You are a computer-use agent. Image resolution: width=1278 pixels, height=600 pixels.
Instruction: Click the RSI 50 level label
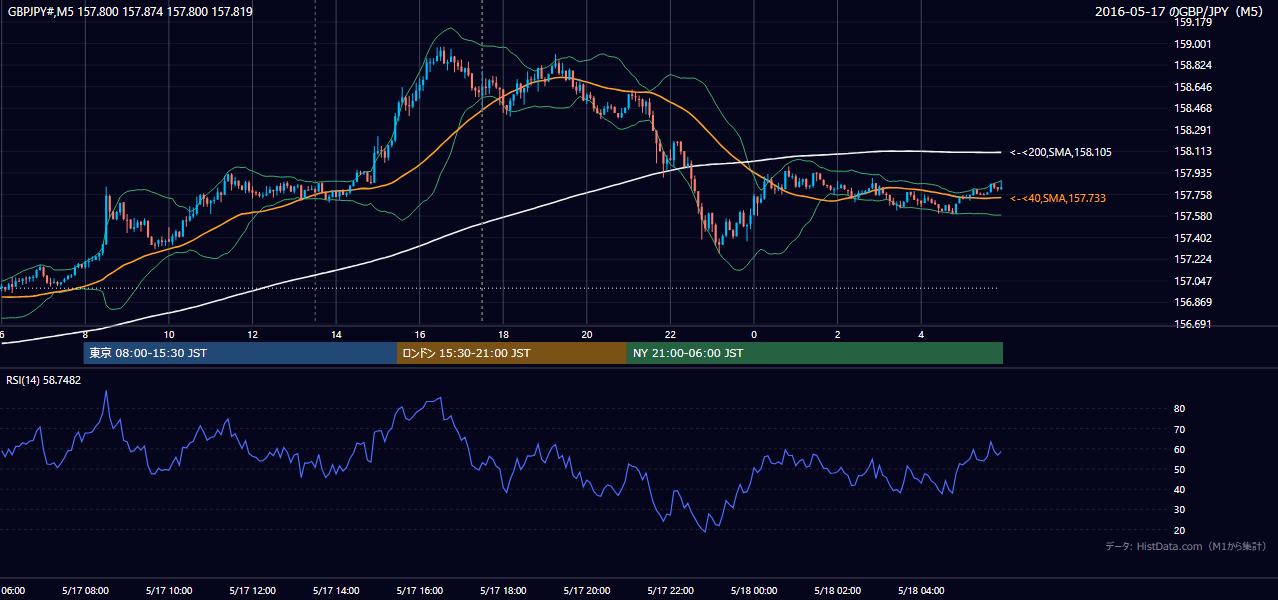pyautogui.click(x=1179, y=469)
